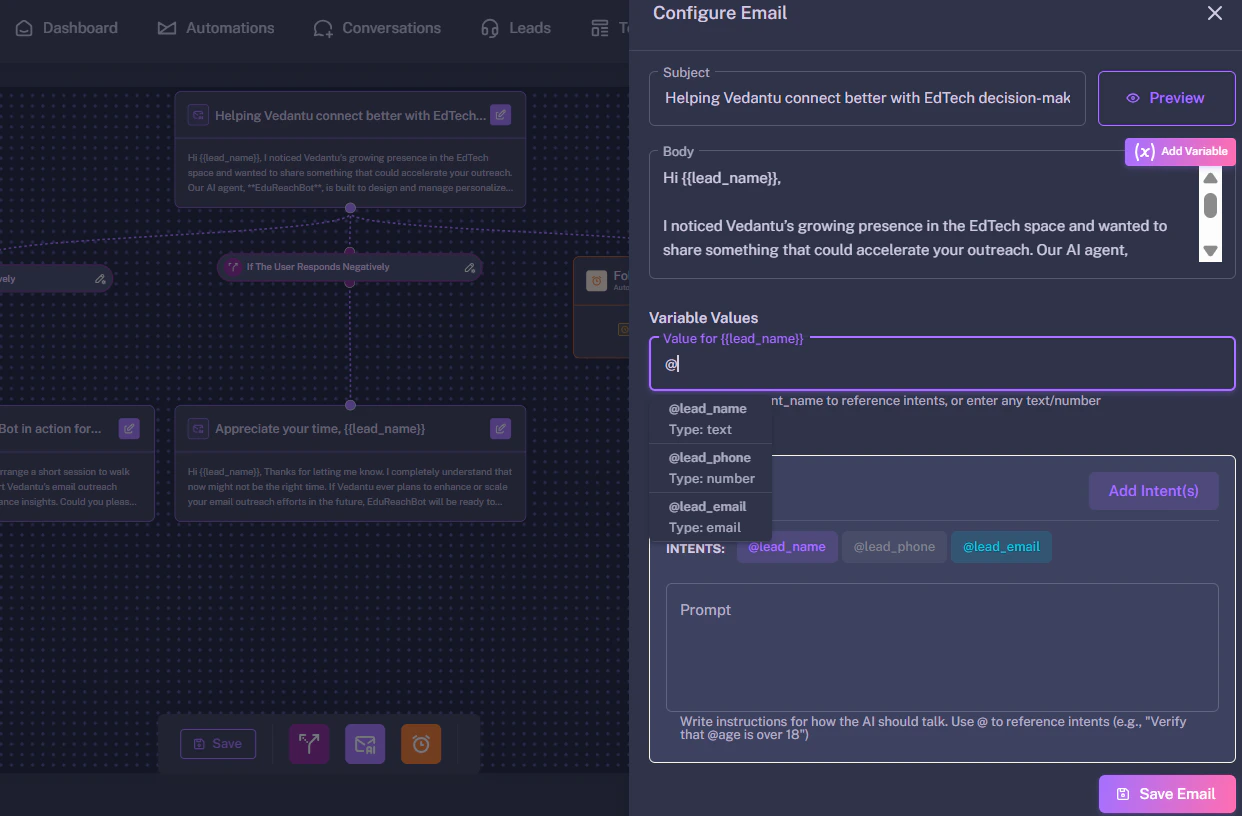The width and height of the screenshot is (1242, 816).
Task: Select @lead_phone from the variable suggestions
Action: pyautogui.click(x=710, y=466)
